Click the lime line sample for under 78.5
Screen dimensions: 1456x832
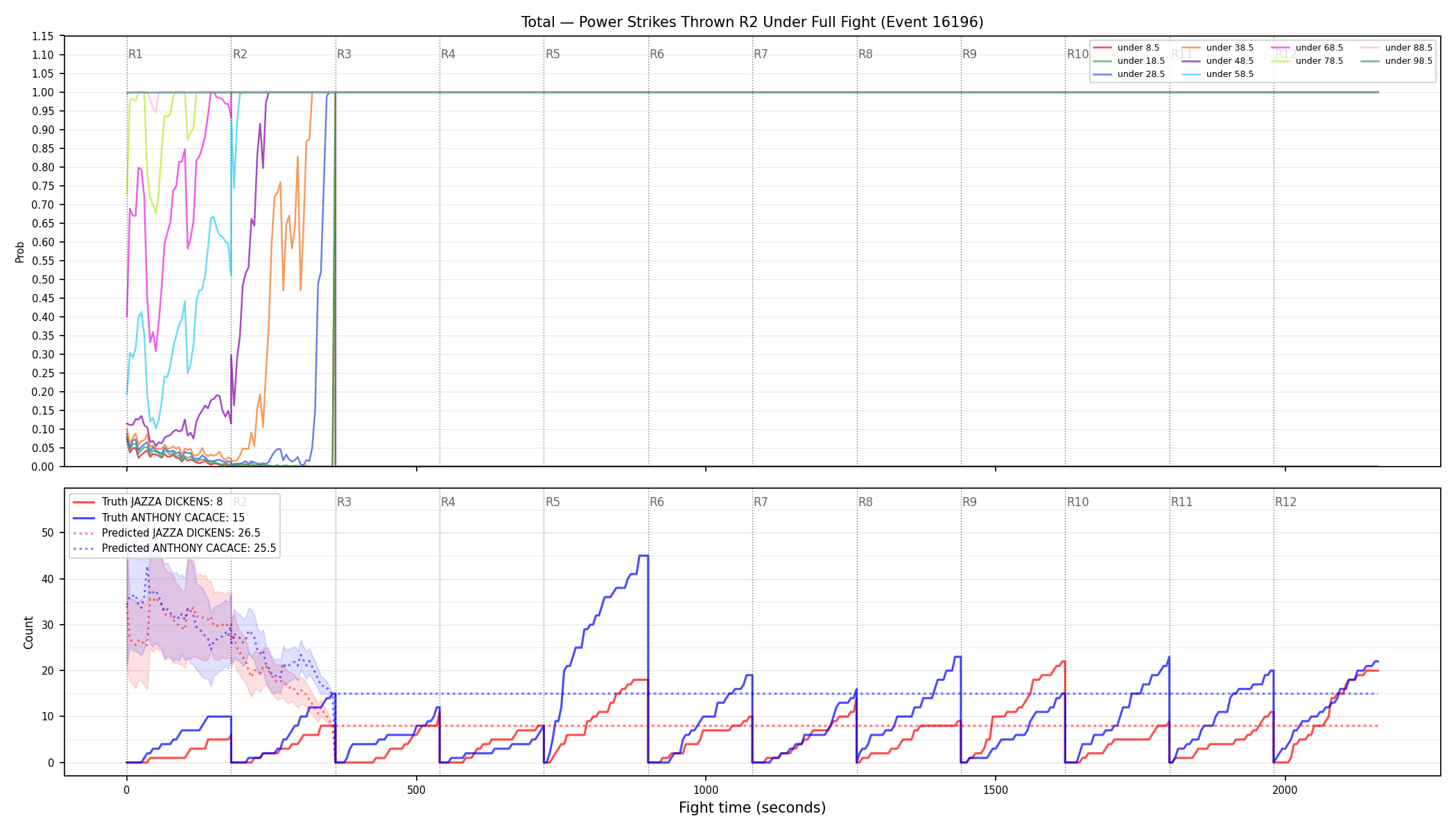click(x=1281, y=61)
